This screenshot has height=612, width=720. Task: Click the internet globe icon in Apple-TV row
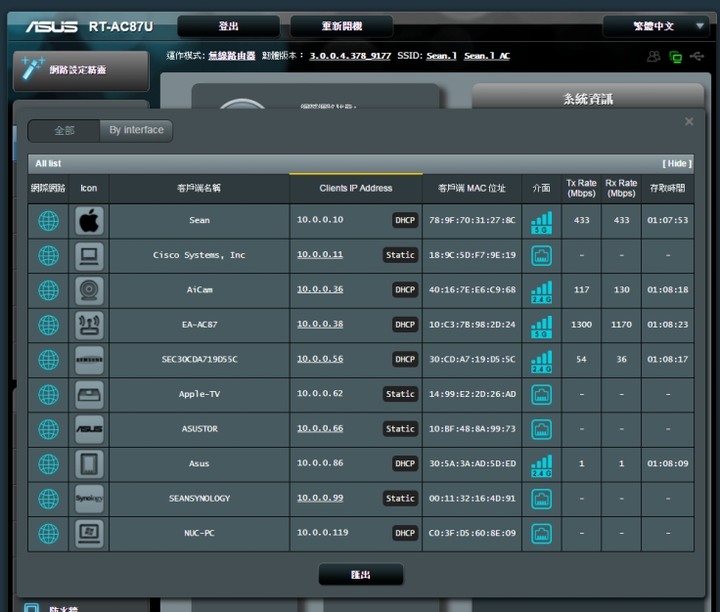coord(48,395)
